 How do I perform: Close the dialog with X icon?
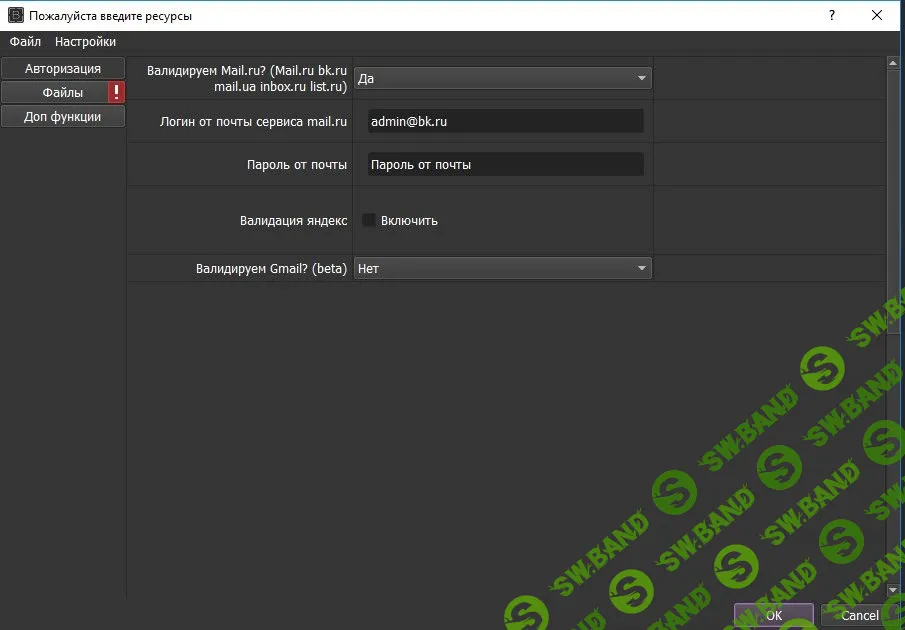click(877, 16)
